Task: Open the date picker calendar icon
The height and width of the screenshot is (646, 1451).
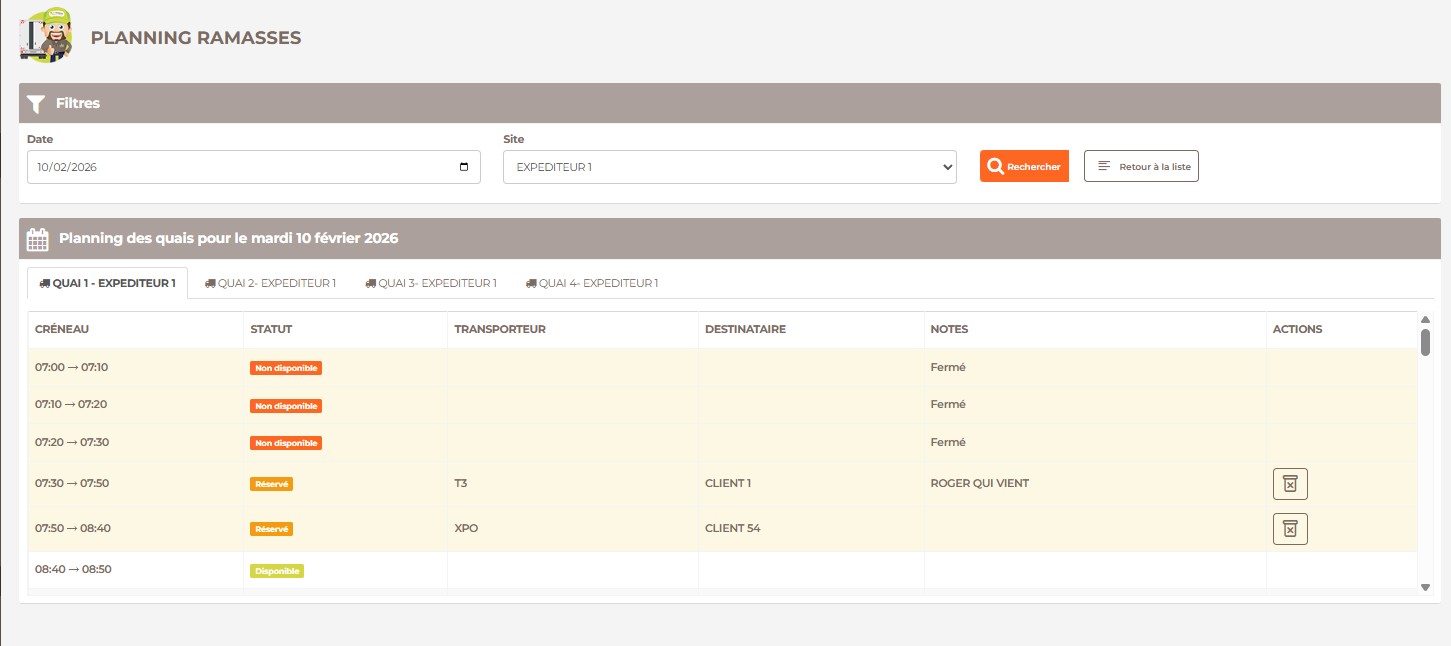Action: click(463, 167)
